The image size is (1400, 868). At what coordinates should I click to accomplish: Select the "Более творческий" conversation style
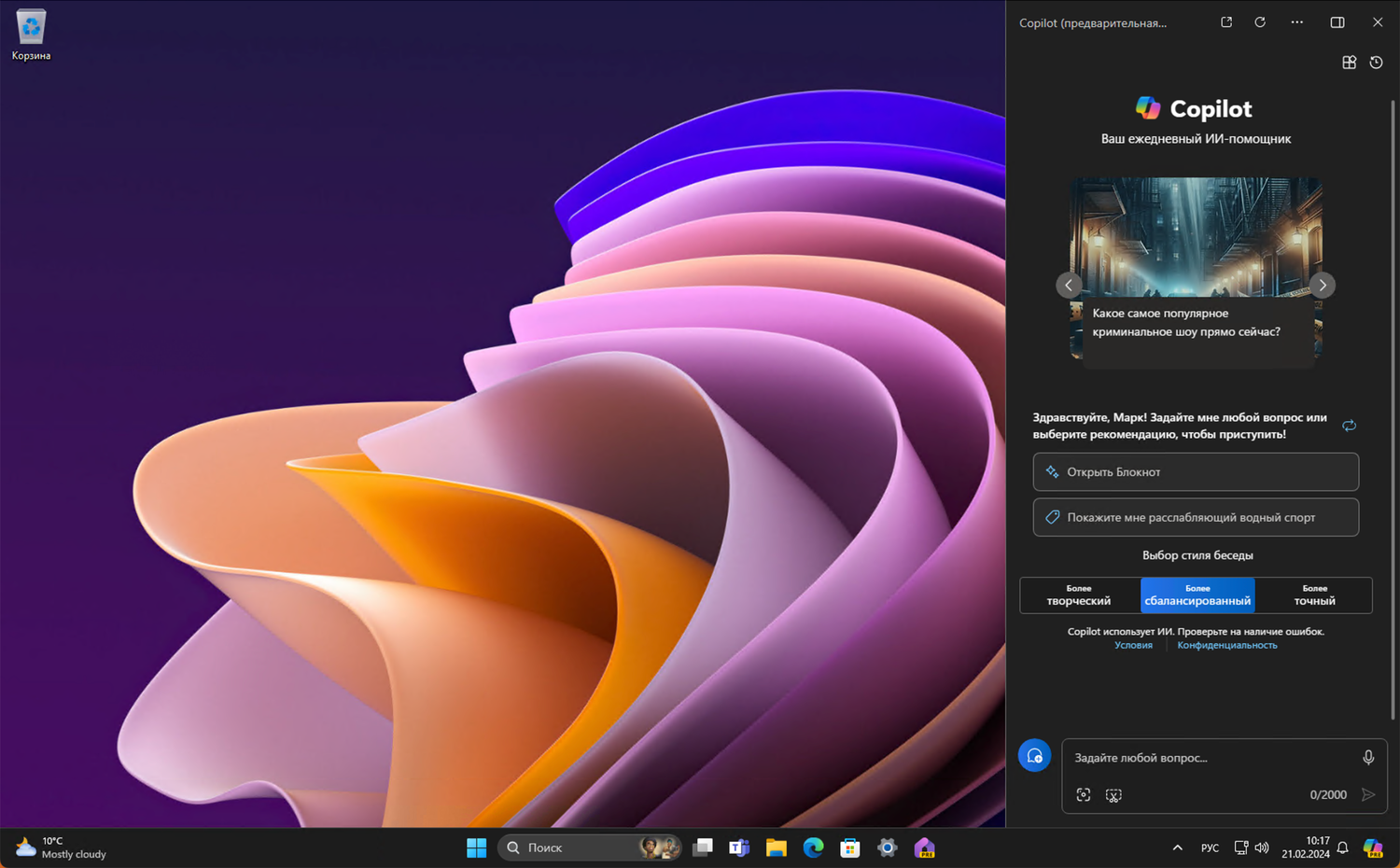pos(1079,595)
